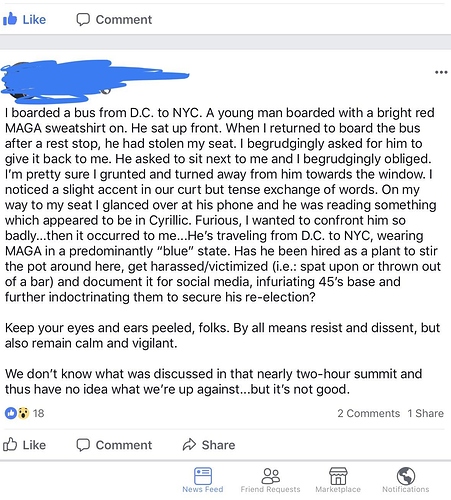Tap the blue Like thumb on the previous post
Screen dimensions: 451x500
10,19
